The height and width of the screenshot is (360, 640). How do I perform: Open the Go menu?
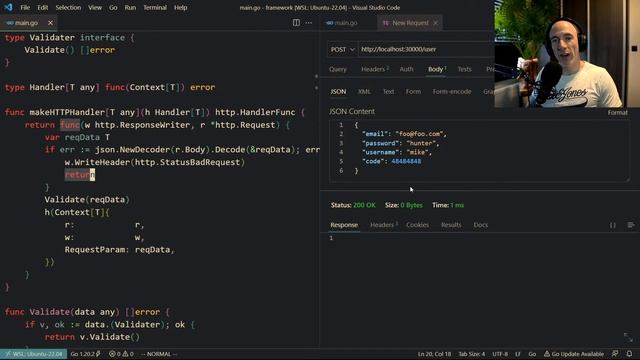click(x=113, y=7)
